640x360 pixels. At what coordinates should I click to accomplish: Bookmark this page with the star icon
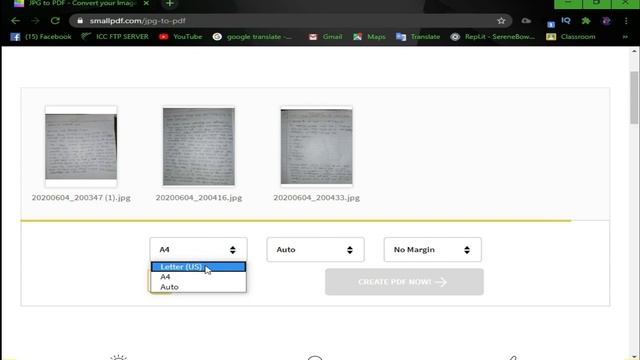point(501,21)
